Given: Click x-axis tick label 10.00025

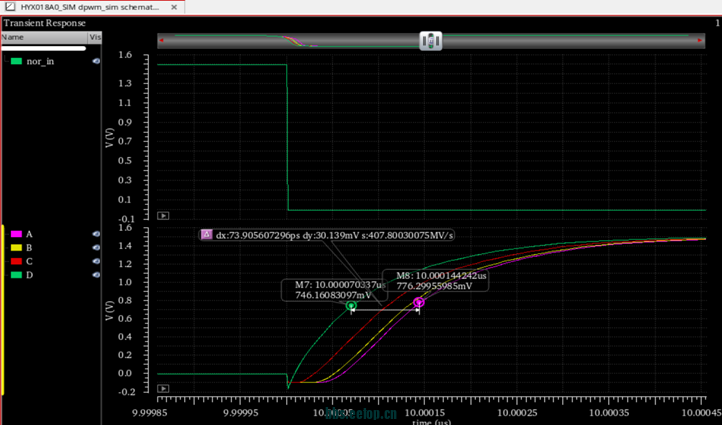Looking at the screenshot, I should (520, 413).
